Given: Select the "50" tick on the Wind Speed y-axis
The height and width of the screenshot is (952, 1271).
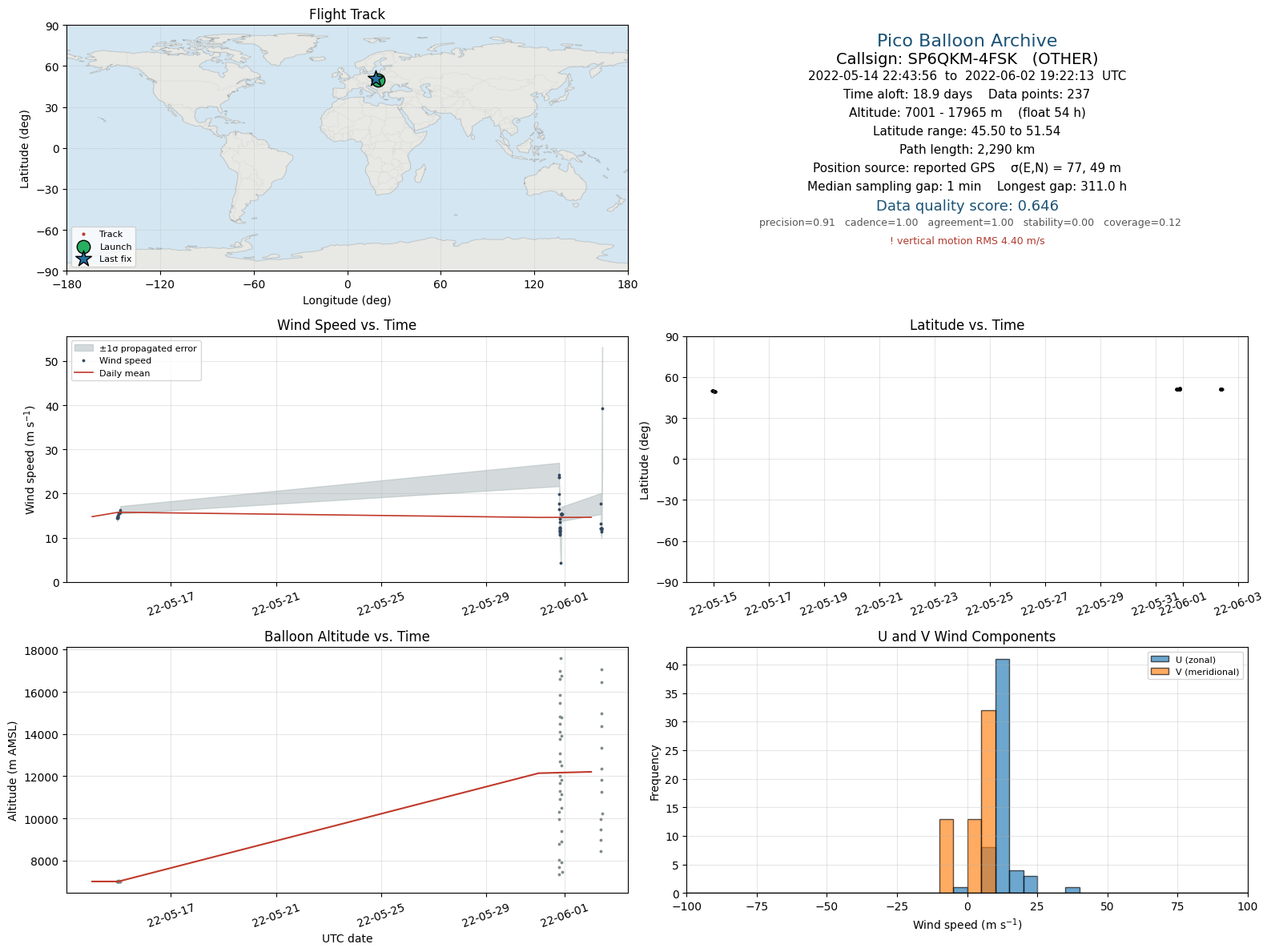Looking at the screenshot, I should coord(52,362).
